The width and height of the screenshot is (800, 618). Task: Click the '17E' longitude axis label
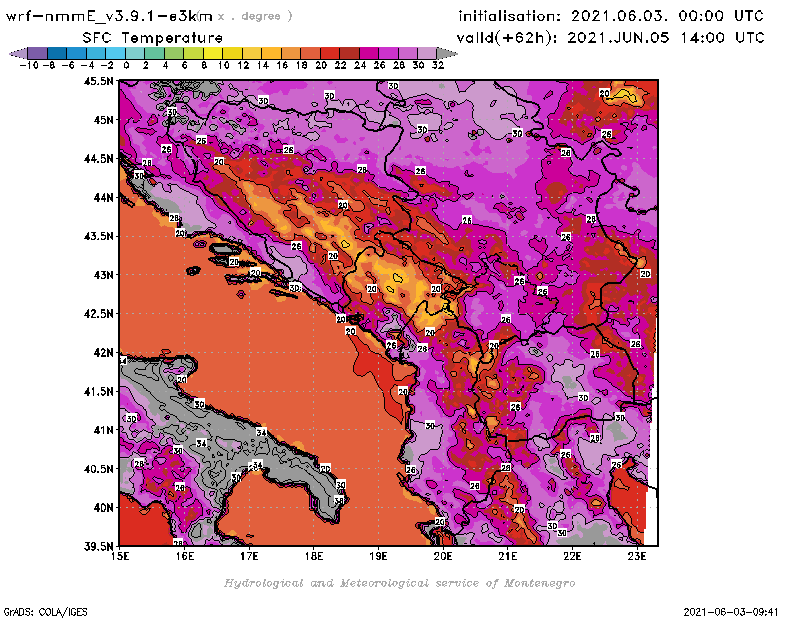(249, 556)
